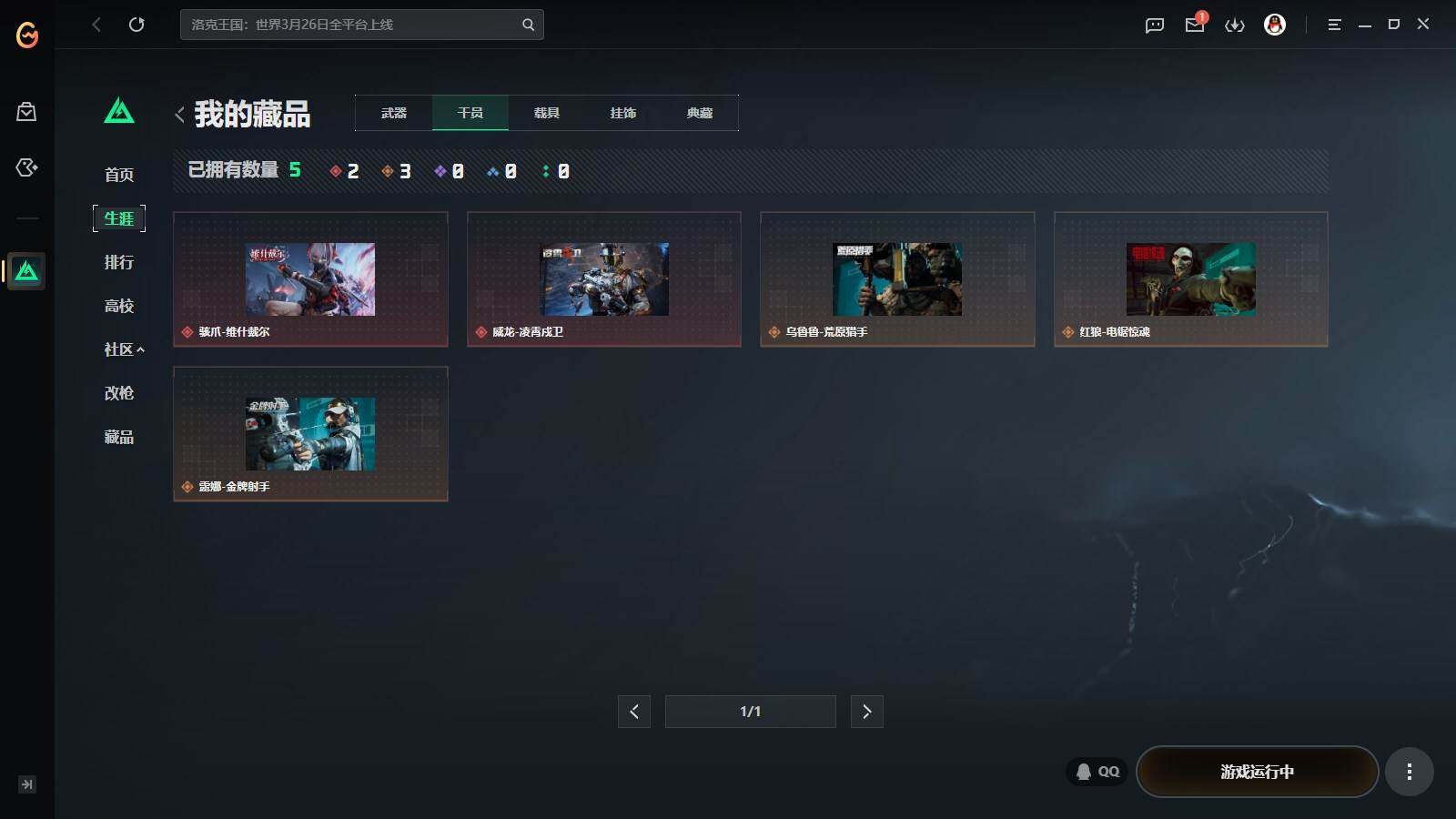This screenshot has width=1456, height=819.
Task: Open the 红狼-电锯惊魂 operator card thumbnail
Action: tap(1191, 279)
